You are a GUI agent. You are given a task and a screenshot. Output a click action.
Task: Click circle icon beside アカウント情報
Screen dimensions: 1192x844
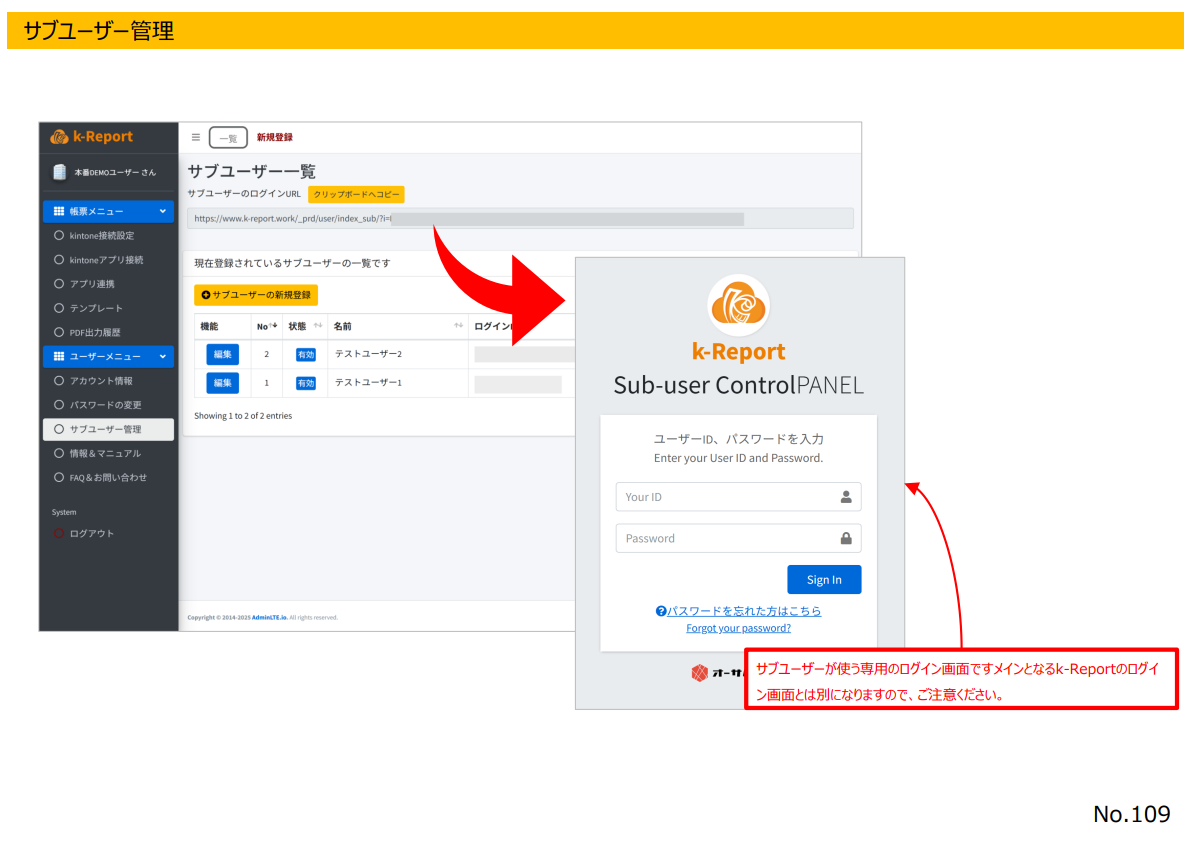(x=59, y=381)
